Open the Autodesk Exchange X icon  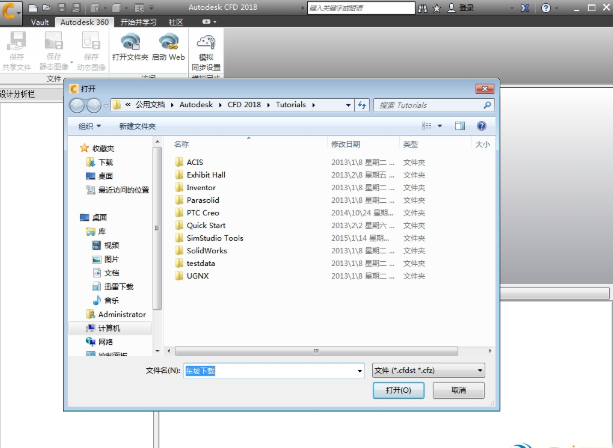(525, 8)
